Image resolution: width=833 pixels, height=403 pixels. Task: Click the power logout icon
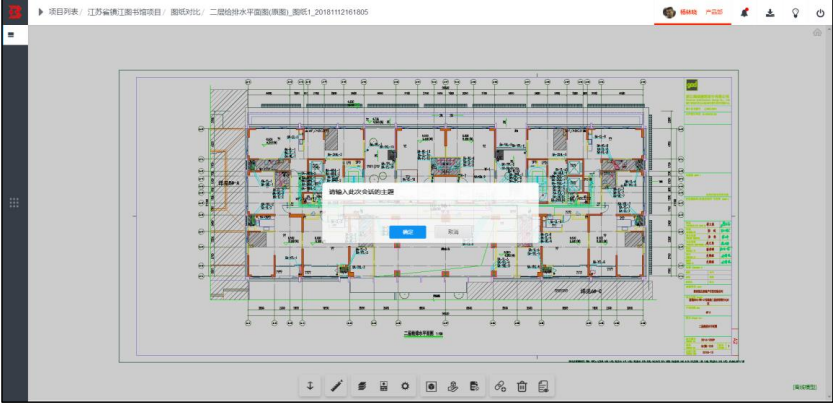pyautogui.click(x=820, y=13)
